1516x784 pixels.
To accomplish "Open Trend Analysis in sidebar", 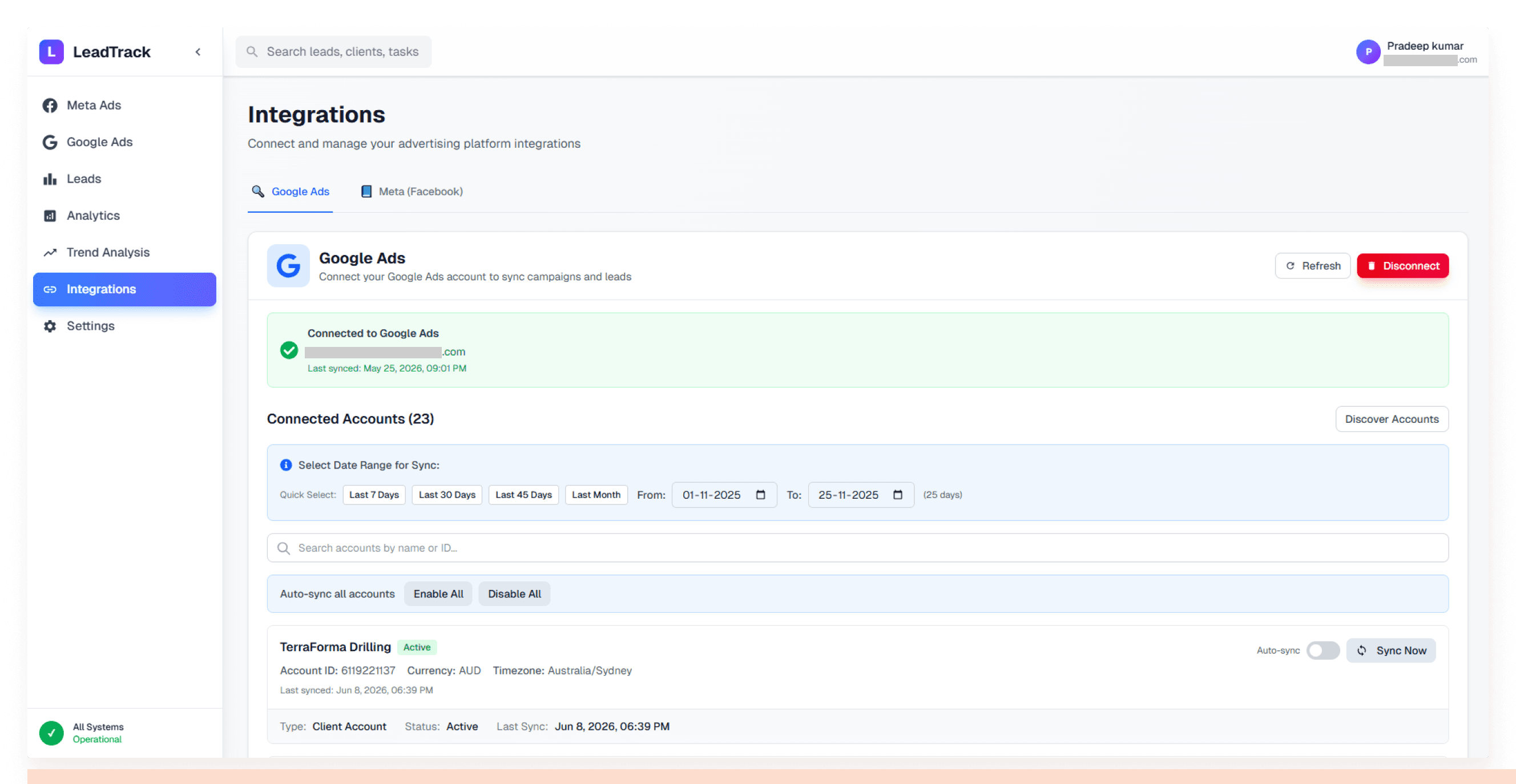I will [x=124, y=252].
